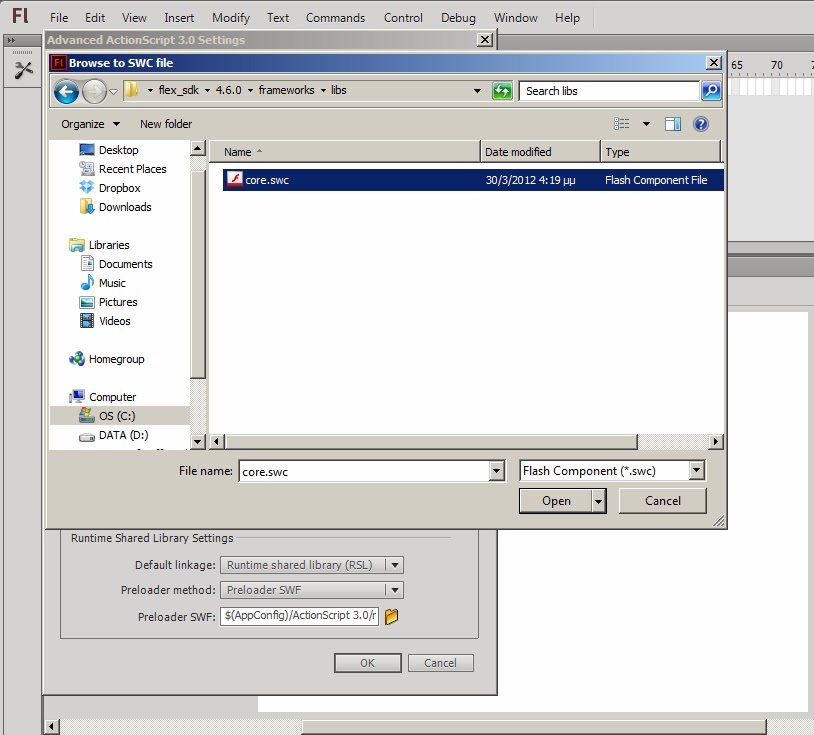Select the core.swc file row
The width and height of the screenshot is (814, 735).
tap(473, 180)
